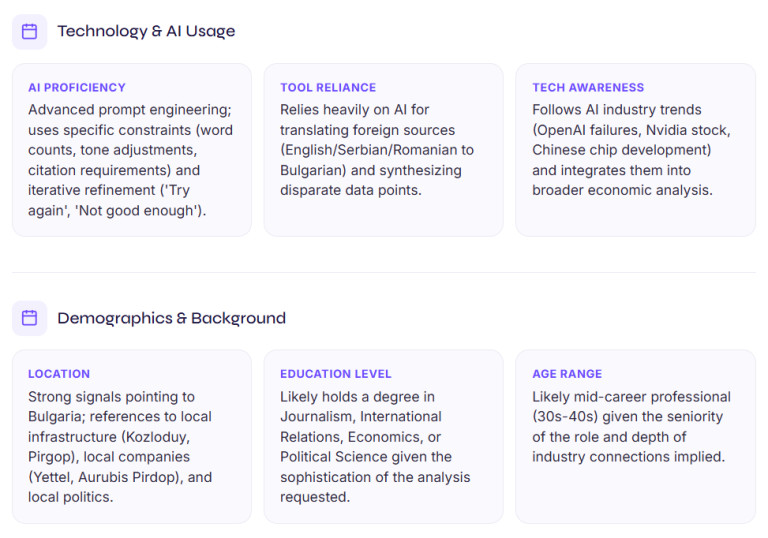Screen dimensions: 768x538
Task: Click the AGE RANGE label
Action: click(567, 374)
